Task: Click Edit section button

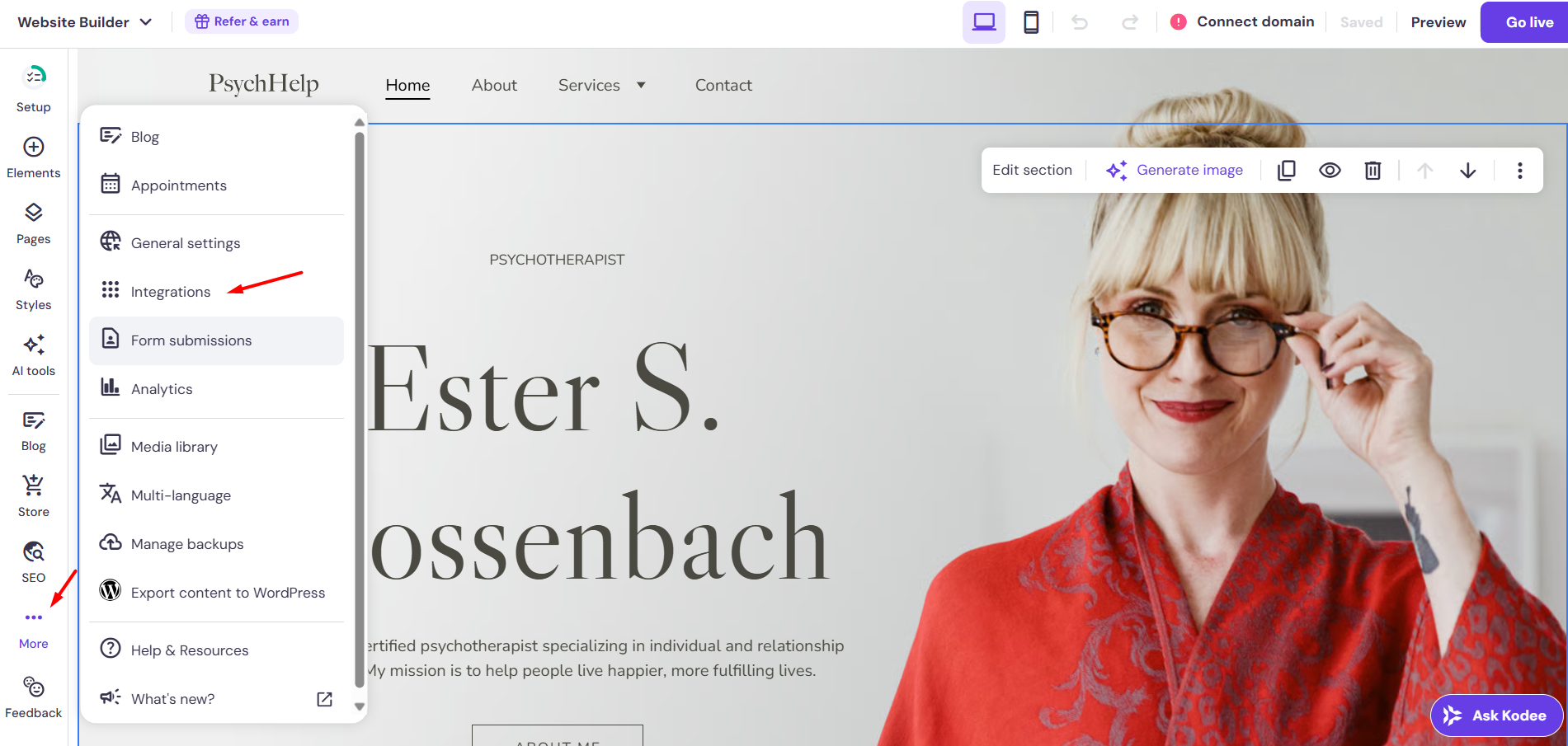Action: click(1032, 170)
